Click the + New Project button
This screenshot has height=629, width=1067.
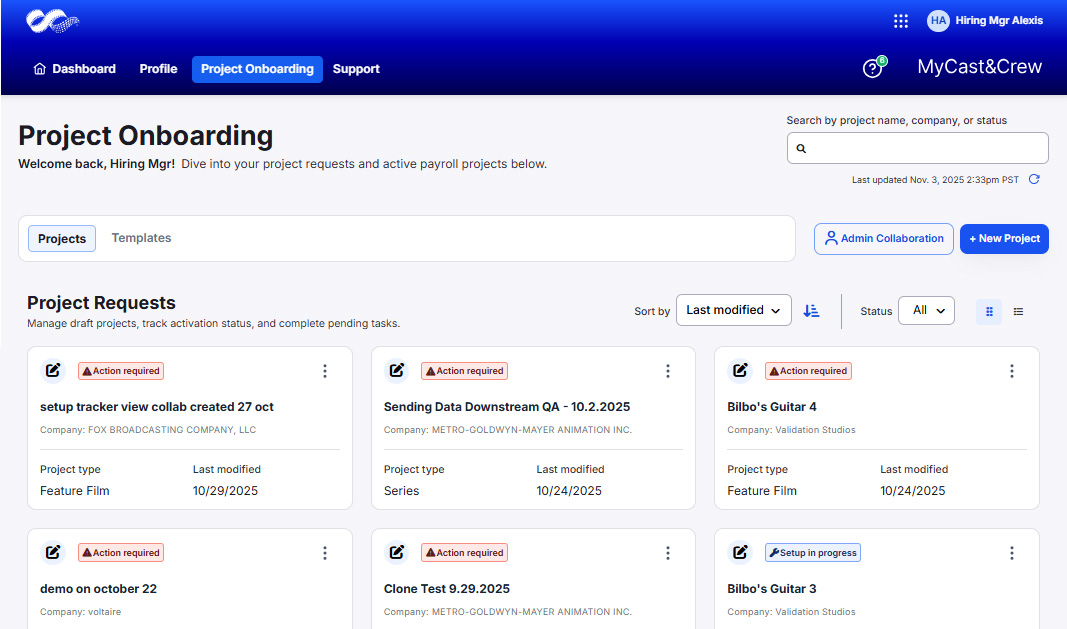(x=1004, y=239)
